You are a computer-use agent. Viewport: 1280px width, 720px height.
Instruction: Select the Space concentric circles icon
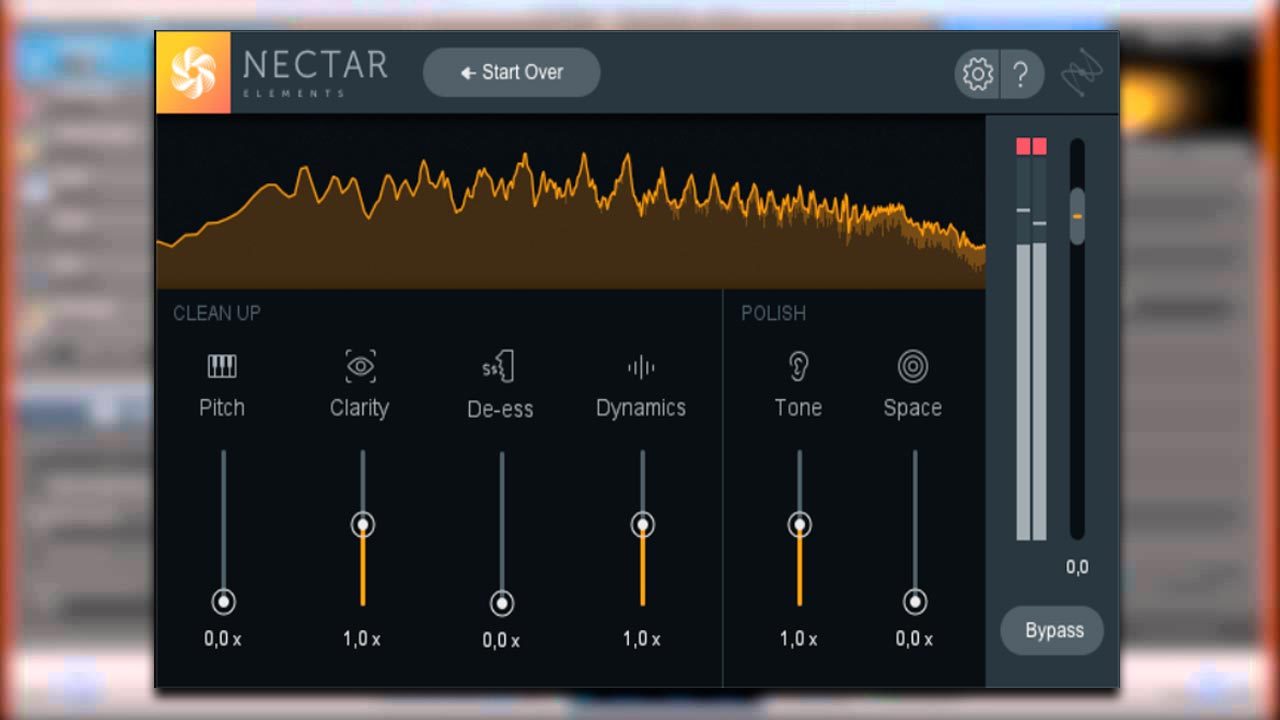click(x=912, y=367)
